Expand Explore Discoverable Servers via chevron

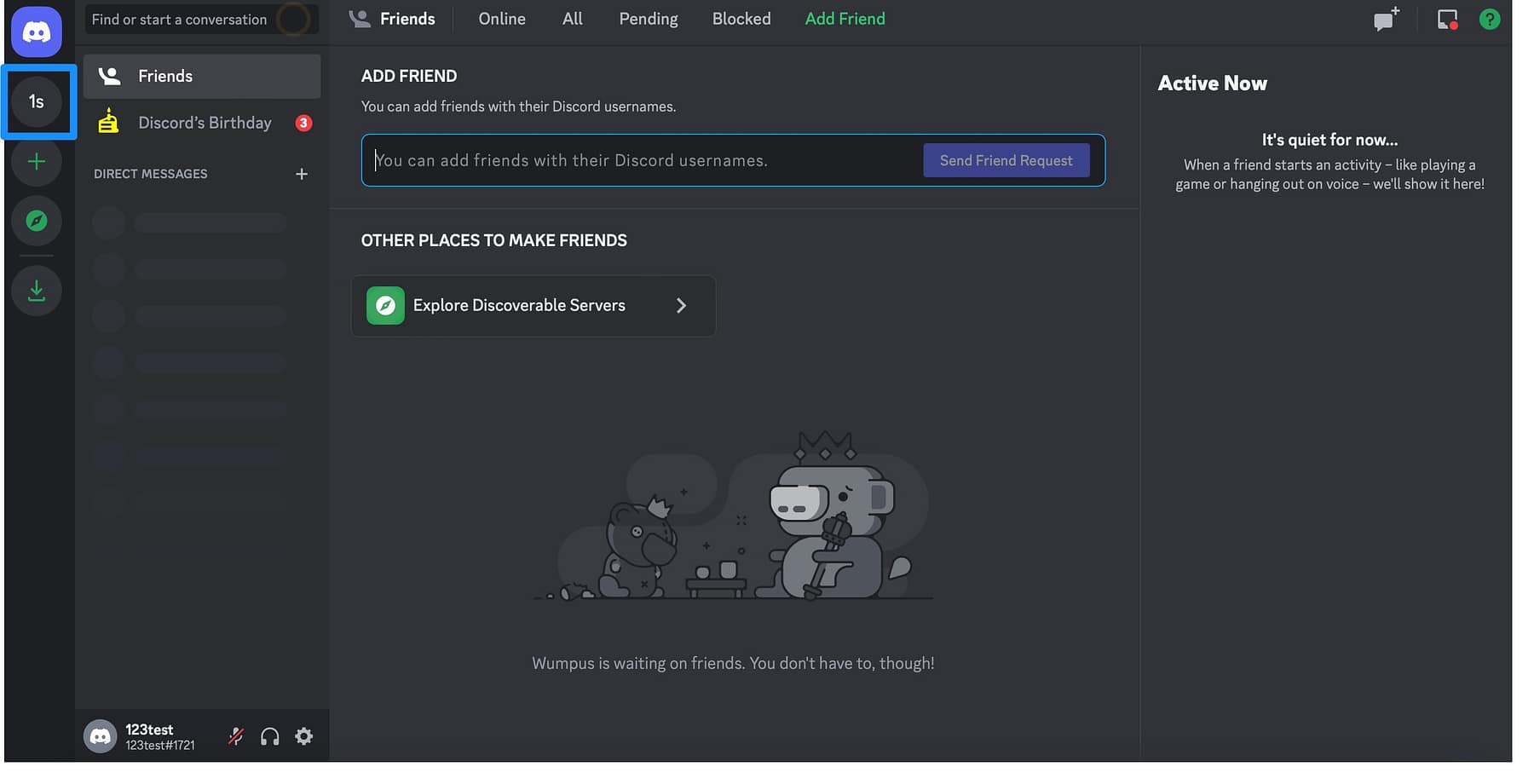[x=681, y=305]
